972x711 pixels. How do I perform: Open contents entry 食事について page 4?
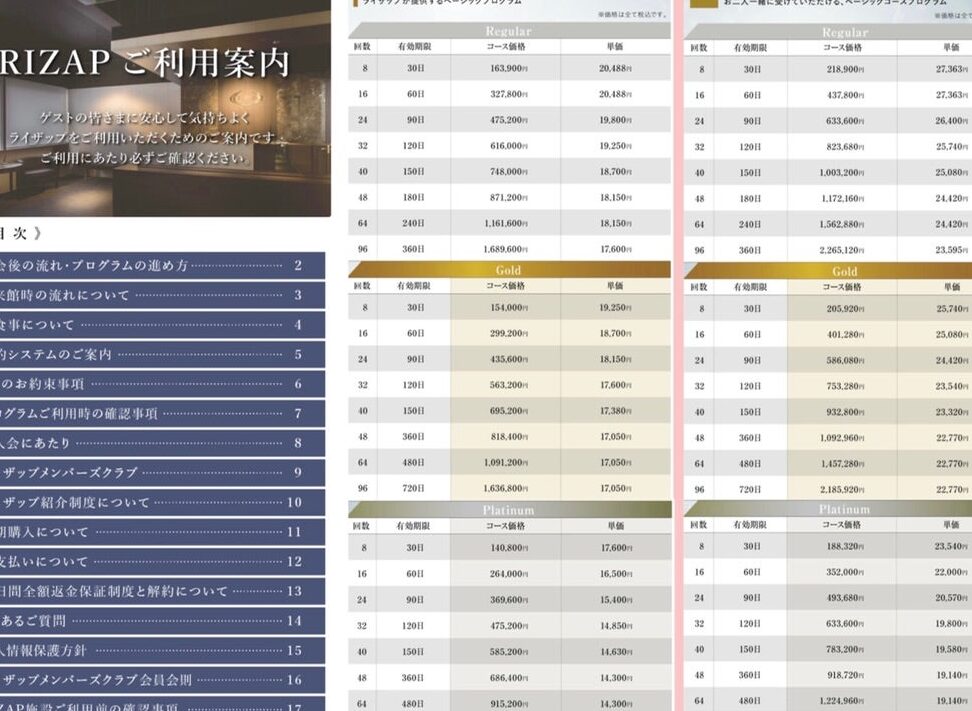coord(162,325)
